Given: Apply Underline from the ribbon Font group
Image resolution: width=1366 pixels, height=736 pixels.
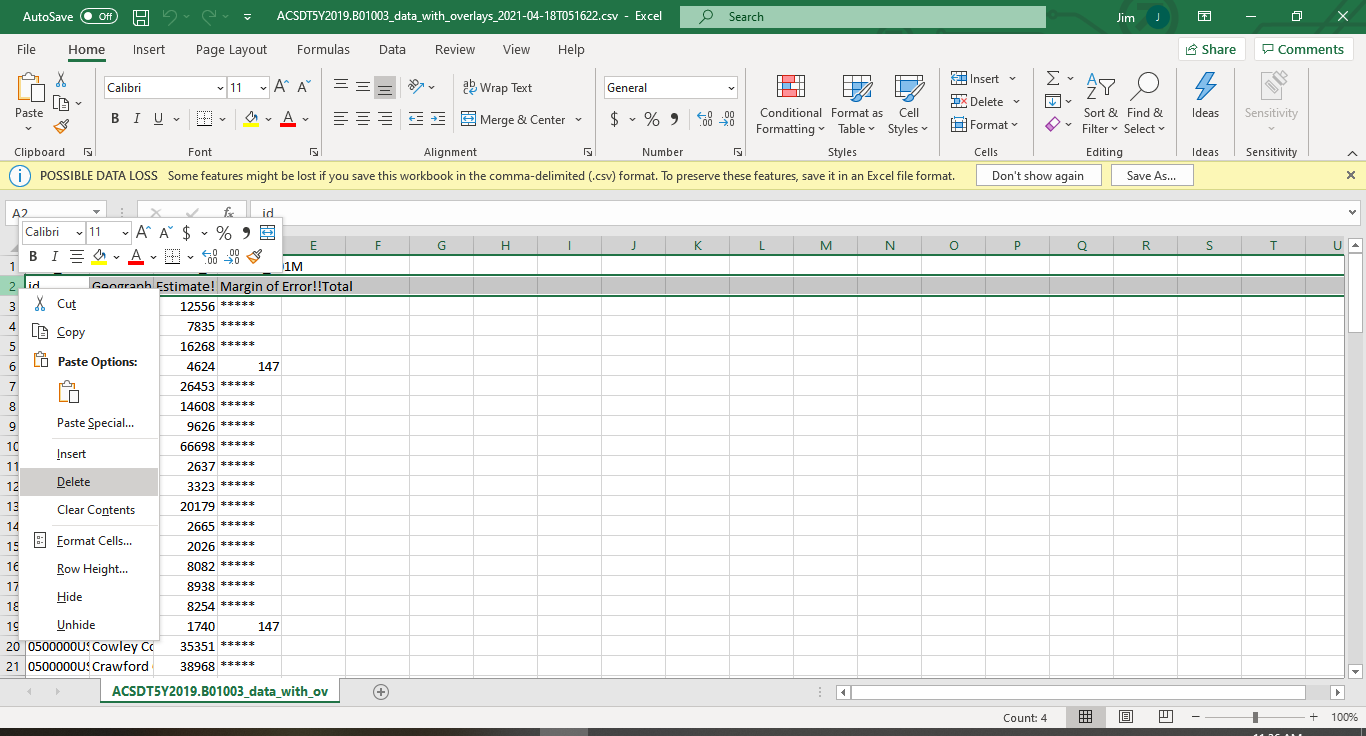Looking at the screenshot, I should 158,119.
